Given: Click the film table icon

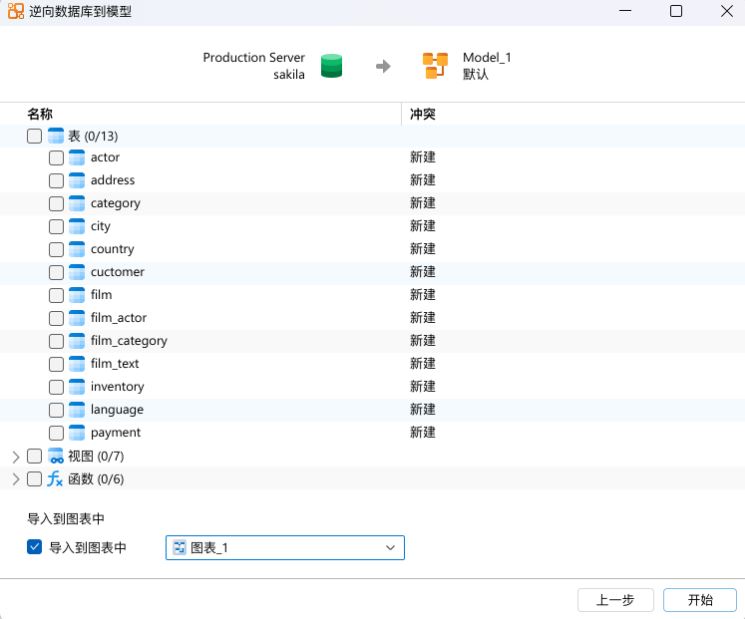Looking at the screenshot, I should (76, 295).
